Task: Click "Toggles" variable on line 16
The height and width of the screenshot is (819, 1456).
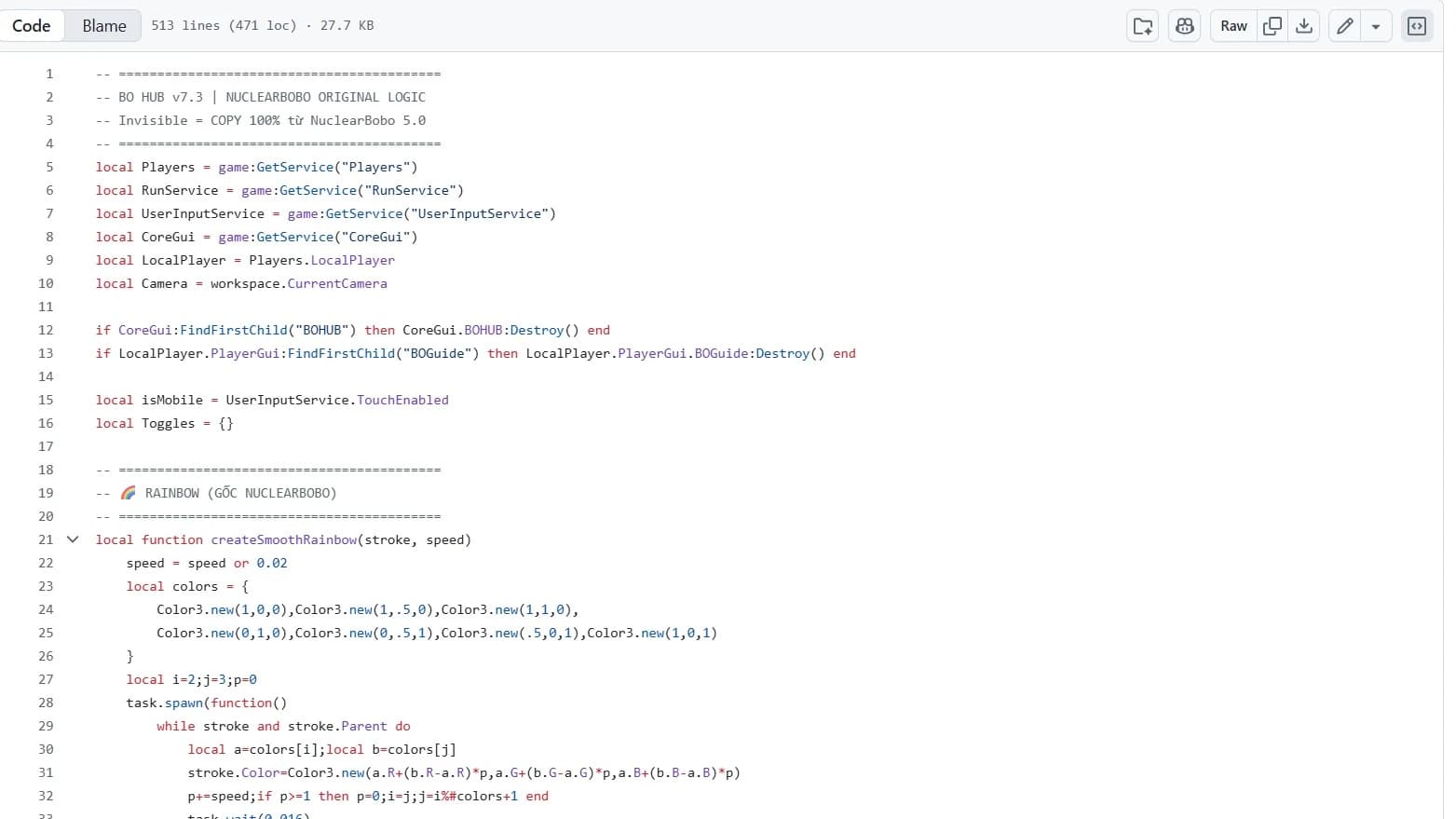Action: click(x=169, y=423)
